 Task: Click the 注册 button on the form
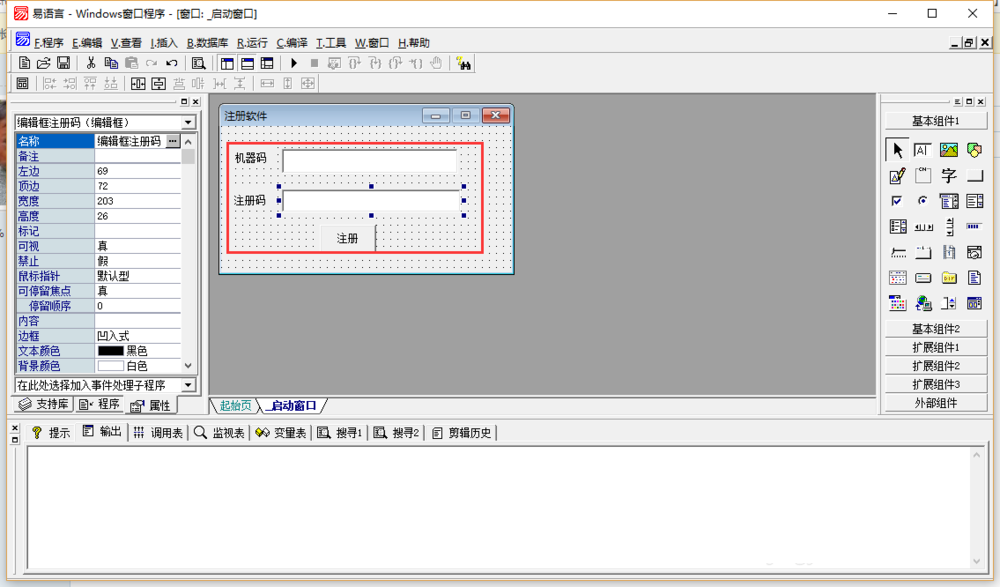347,239
